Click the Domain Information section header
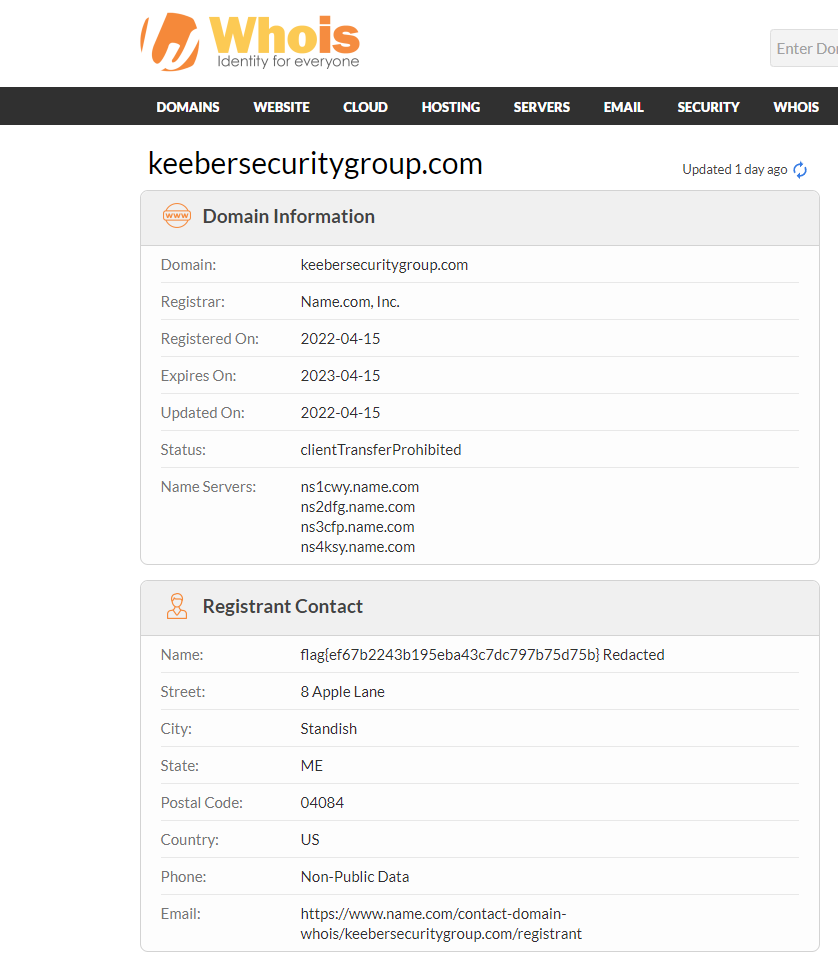Screen dimensions: 838x953 pyautogui.click(x=288, y=216)
